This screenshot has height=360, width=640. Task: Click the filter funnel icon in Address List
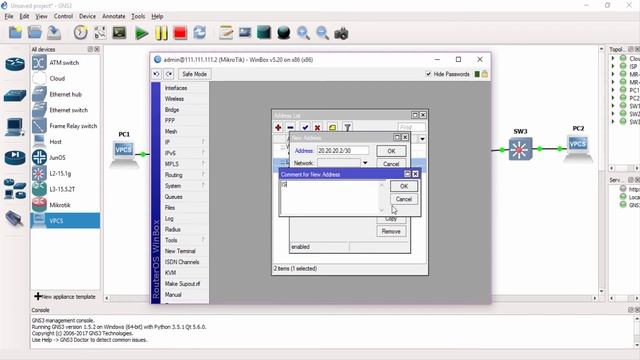(x=347, y=127)
